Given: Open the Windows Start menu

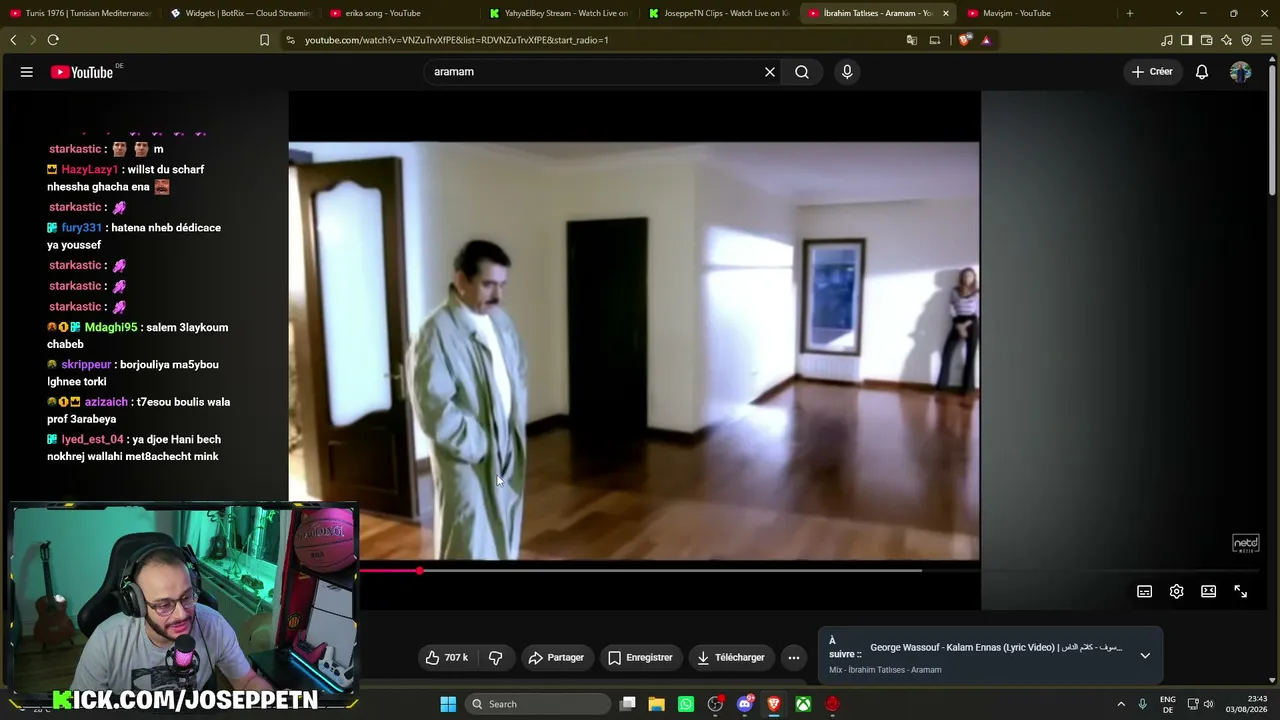Looking at the screenshot, I should (448, 704).
